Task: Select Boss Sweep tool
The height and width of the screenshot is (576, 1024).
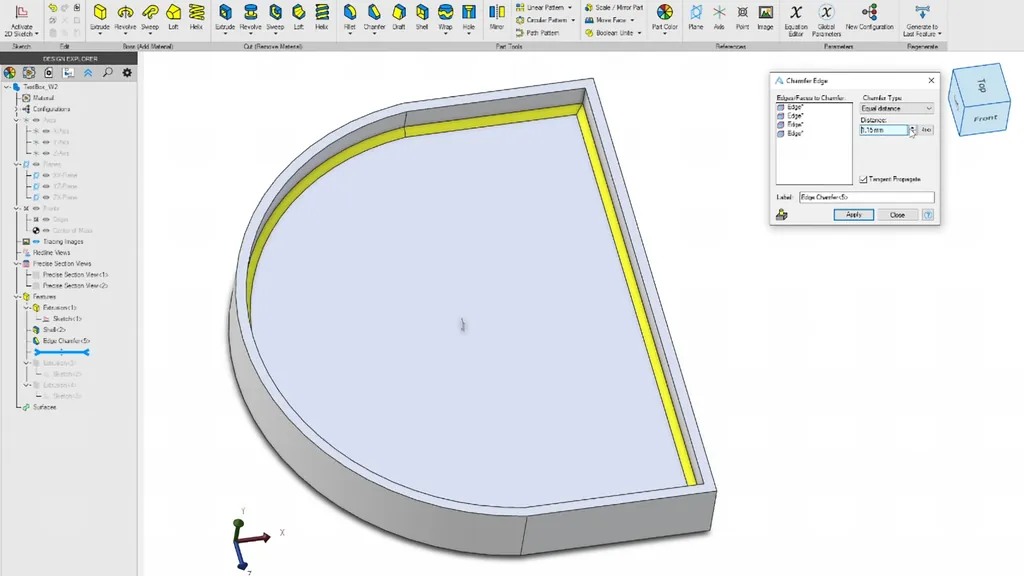Action: 150,18
